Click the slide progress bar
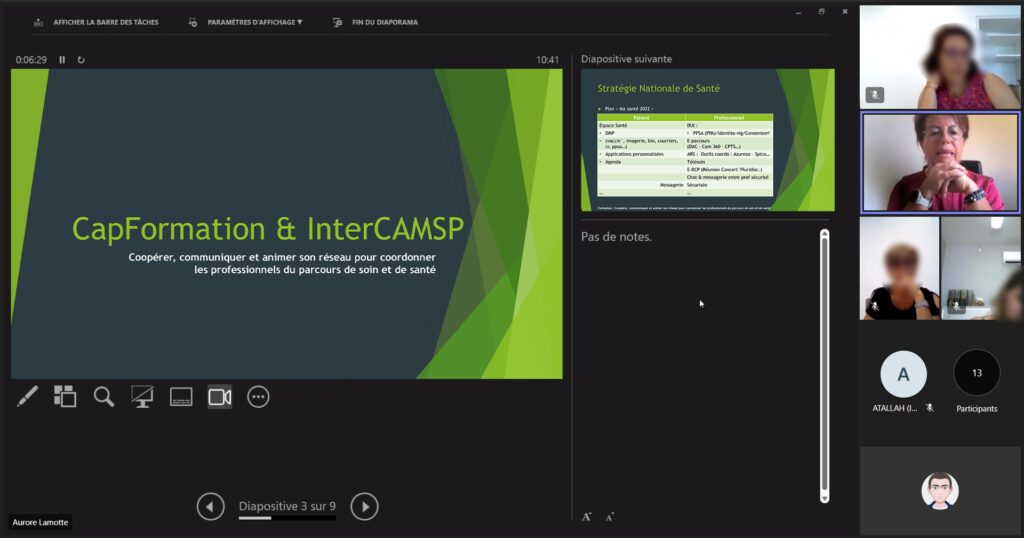Screen dimensions: 1024x538 coord(287,518)
